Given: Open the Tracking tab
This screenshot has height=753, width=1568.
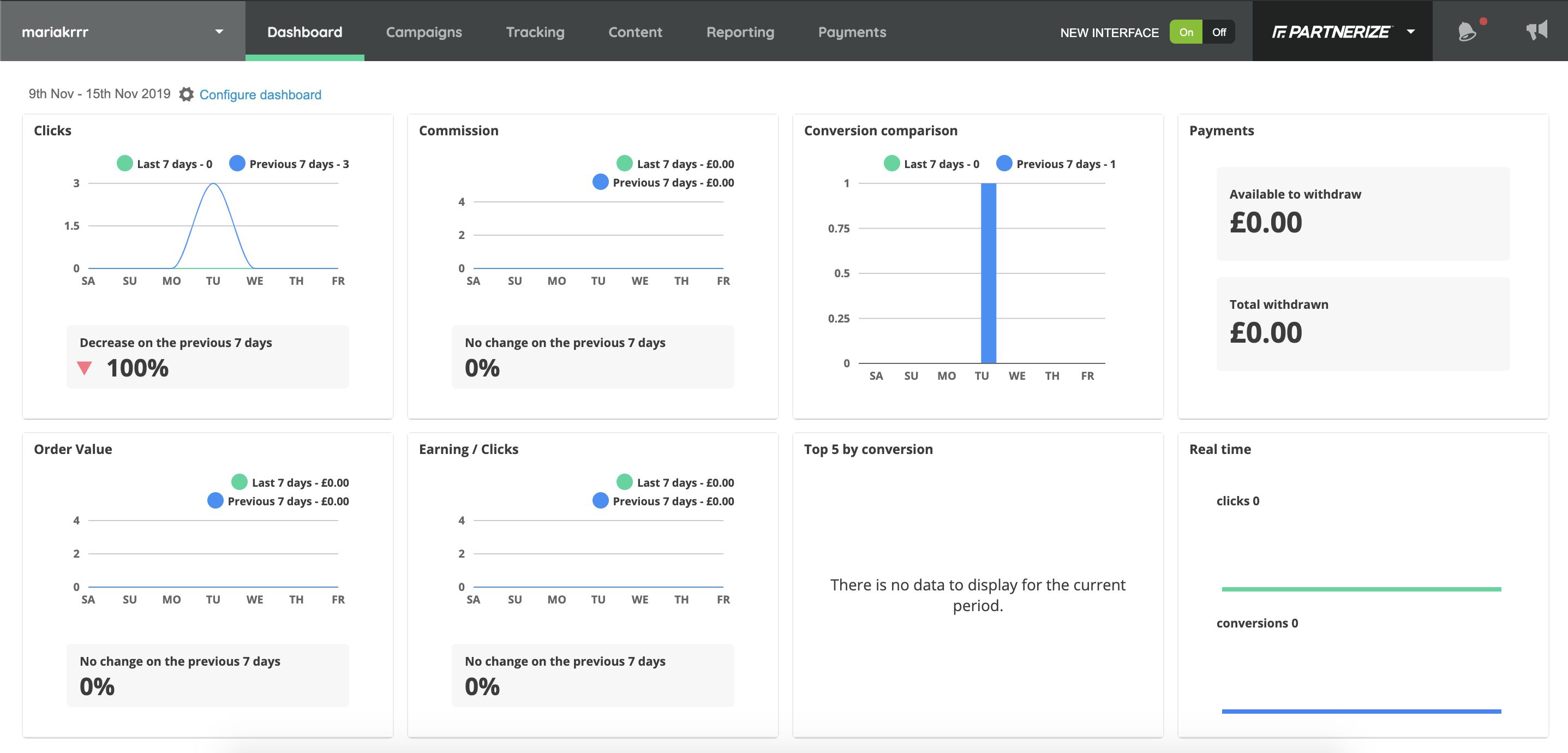Looking at the screenshot, I should click(x=535, y=32).
